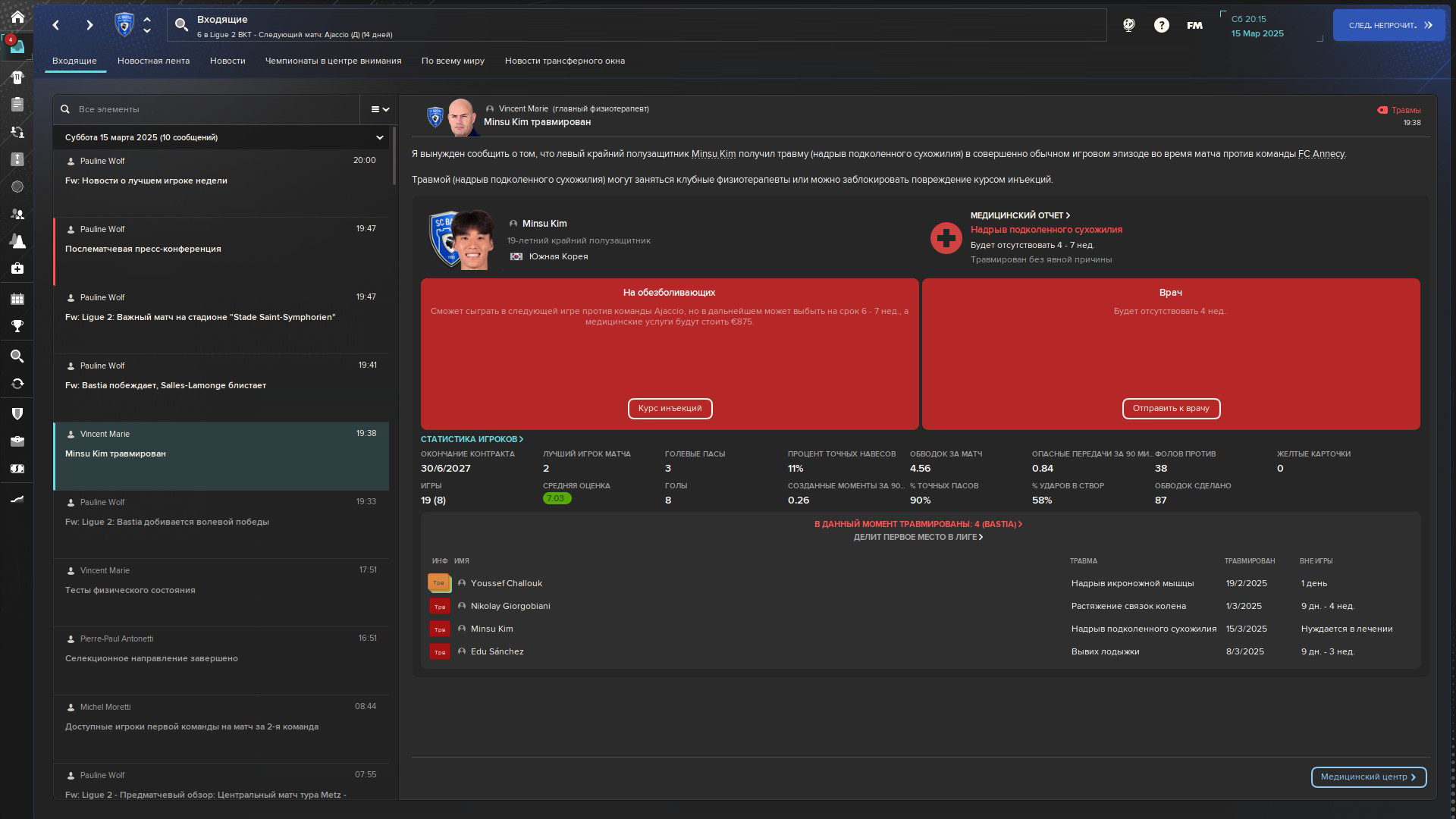
Task: Open the Новости трансферного окна tab
Action: 564,61
